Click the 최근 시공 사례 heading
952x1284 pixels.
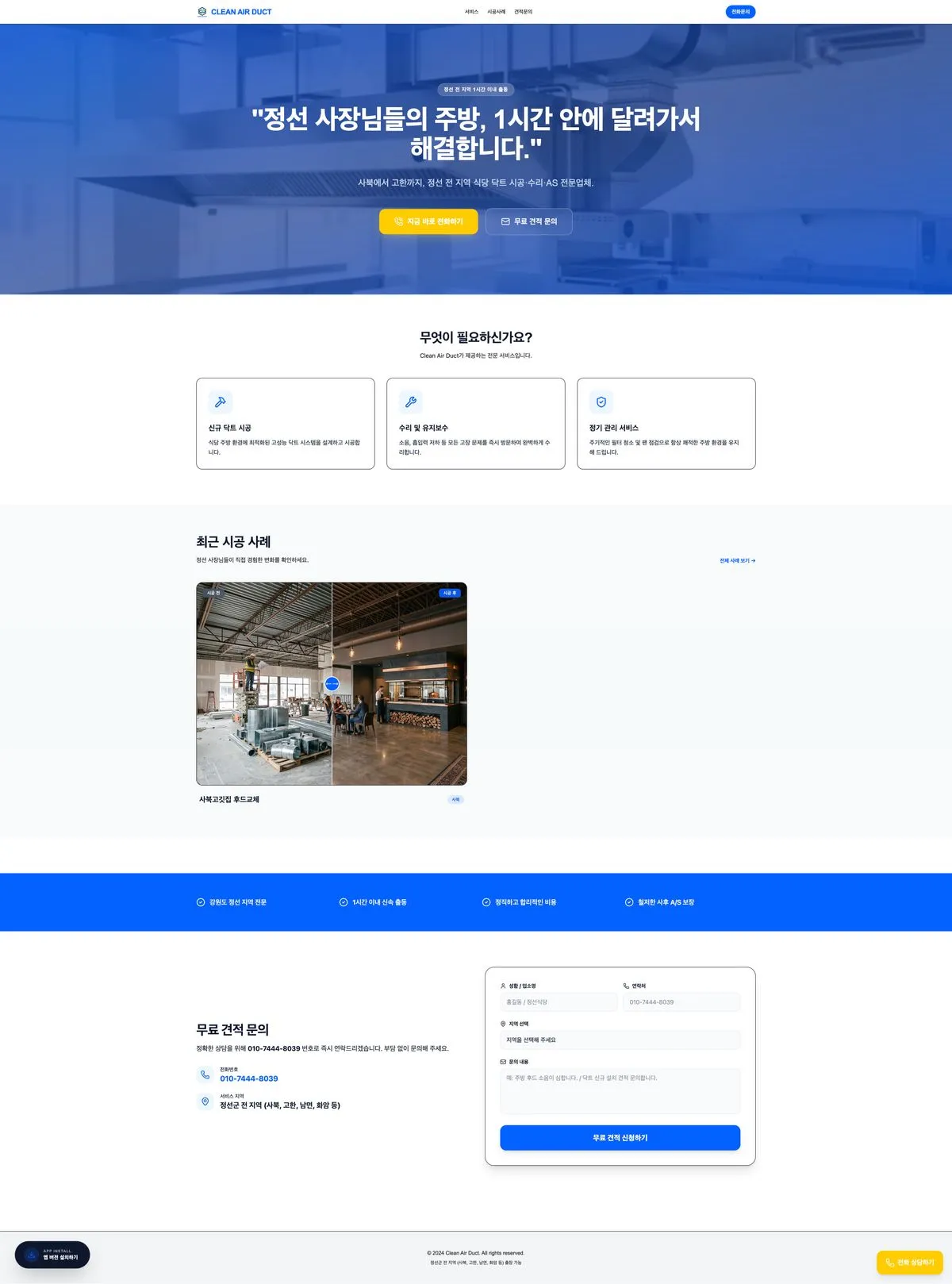click(x=233, y=542)
